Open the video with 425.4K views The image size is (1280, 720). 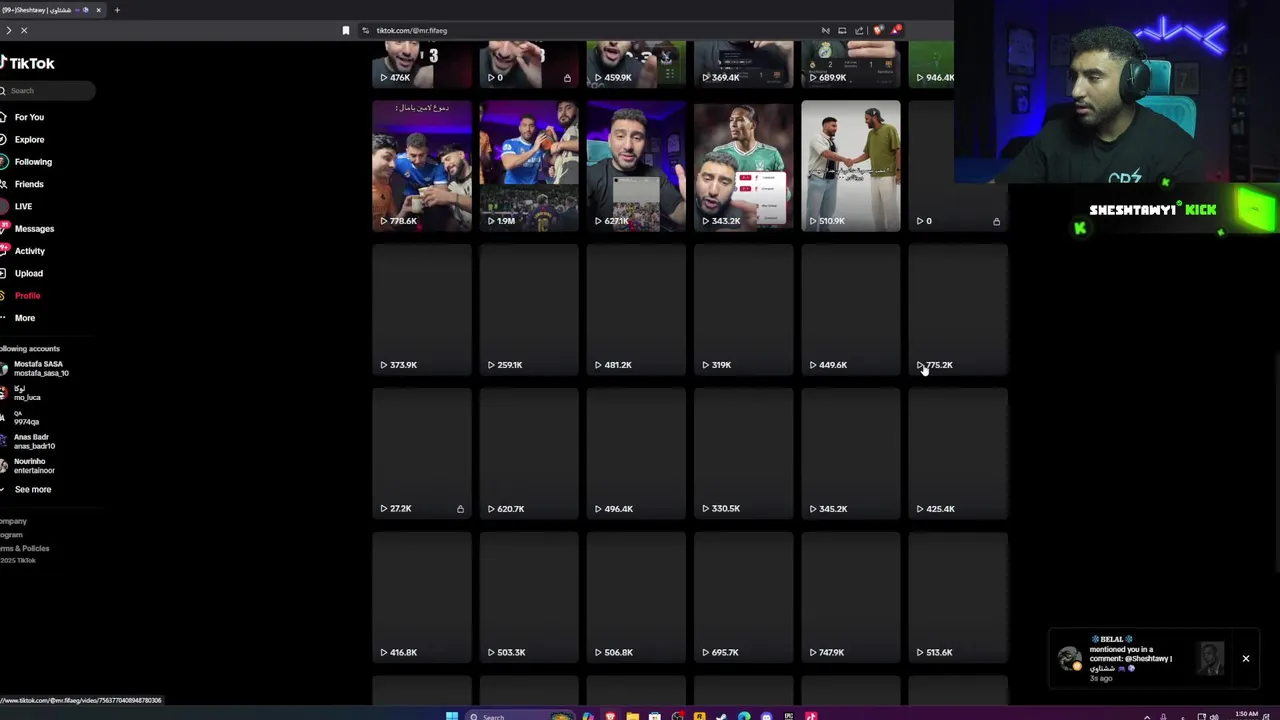tap(958, 454)
